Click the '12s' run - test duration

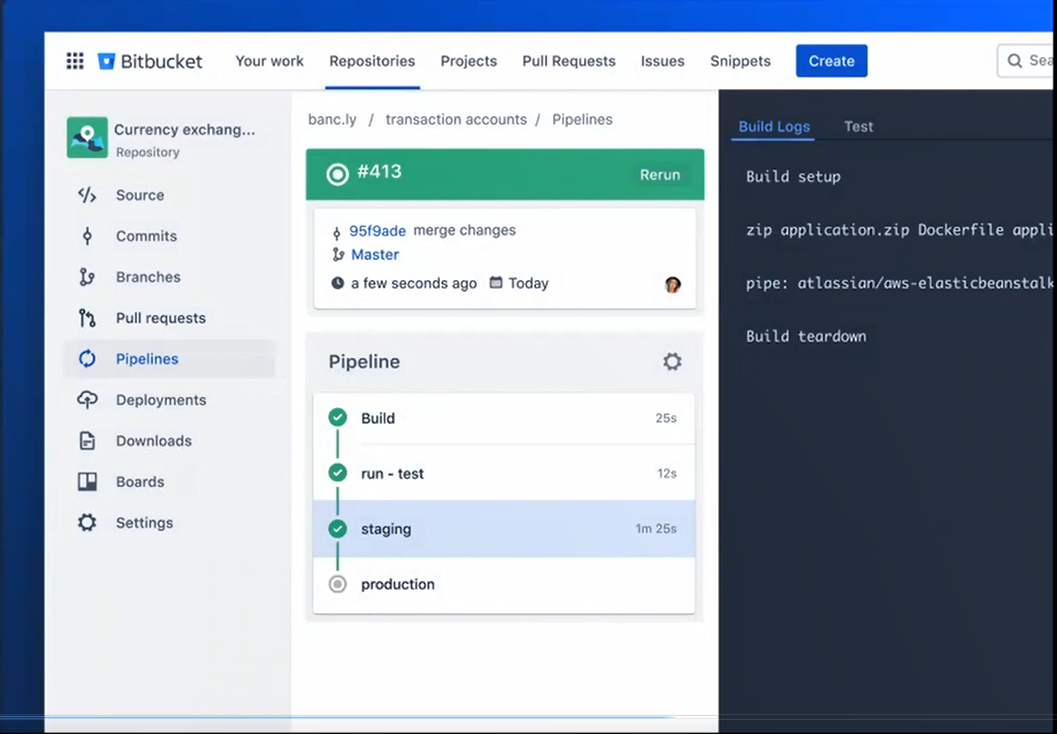coord(667,474)
